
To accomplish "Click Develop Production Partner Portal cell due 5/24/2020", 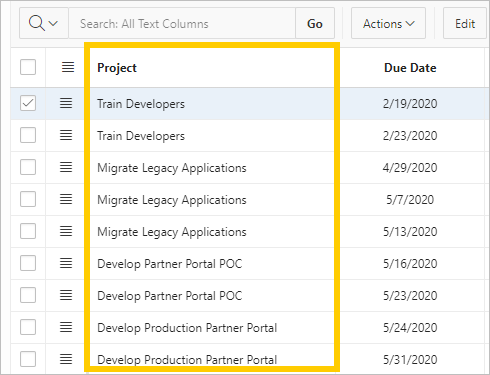I will [x=212, y=328].
